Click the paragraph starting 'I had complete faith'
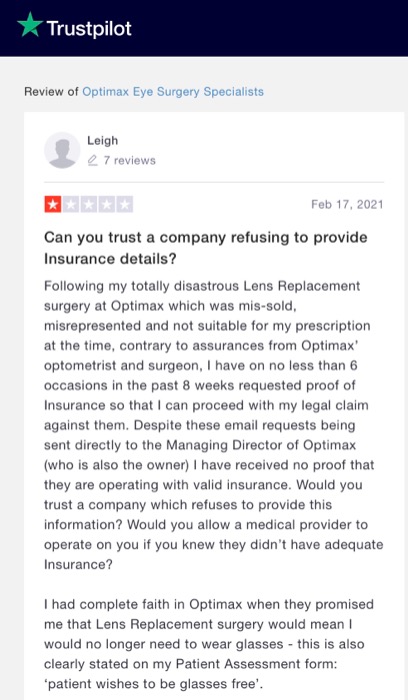 pyautogui.click(x=208, y=644)
